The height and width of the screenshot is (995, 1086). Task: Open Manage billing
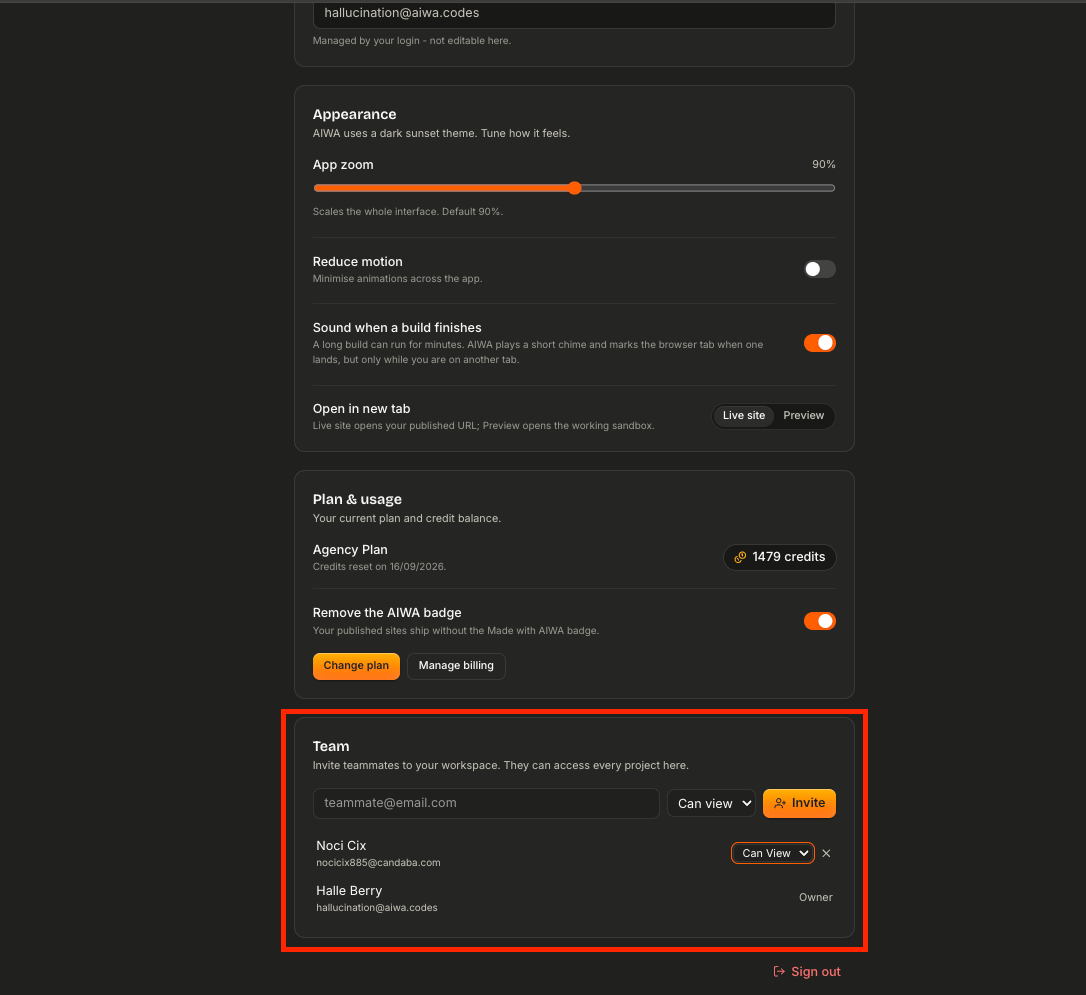(456, 666)
